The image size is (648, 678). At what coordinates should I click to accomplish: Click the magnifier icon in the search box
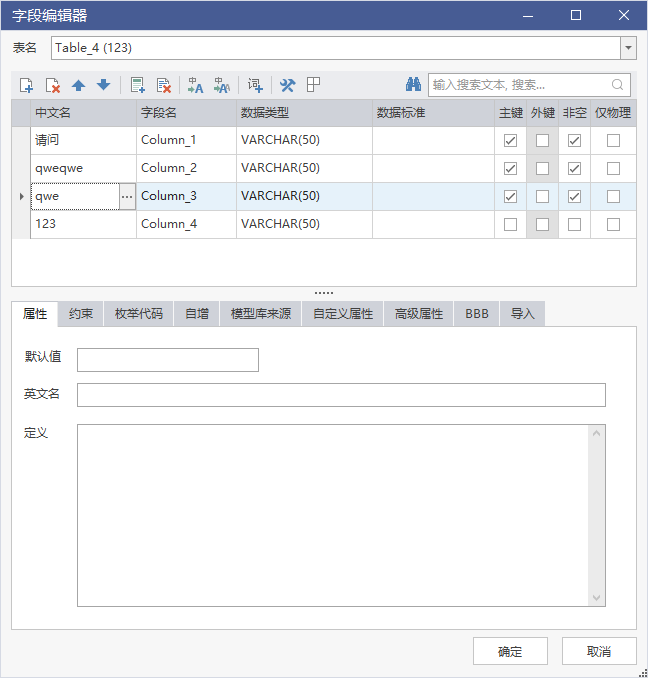(617, 85)
